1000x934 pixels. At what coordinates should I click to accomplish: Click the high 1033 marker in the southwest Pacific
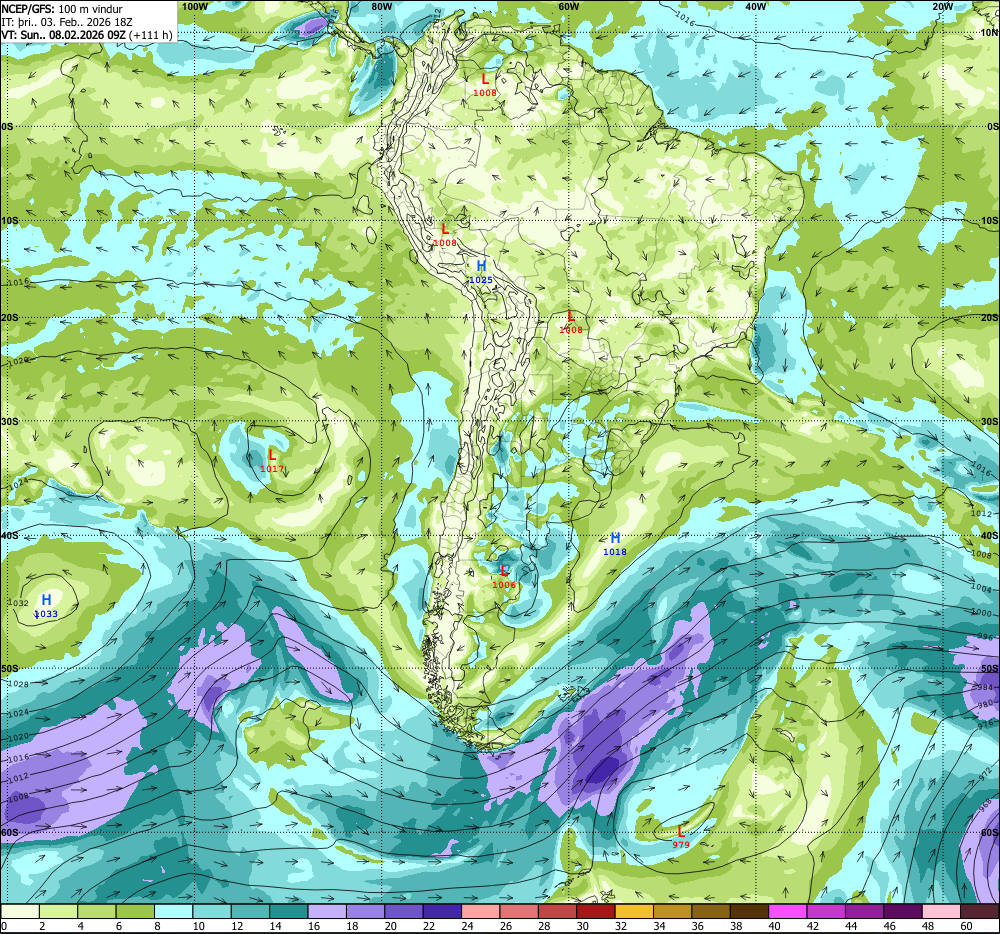point(46,606)
